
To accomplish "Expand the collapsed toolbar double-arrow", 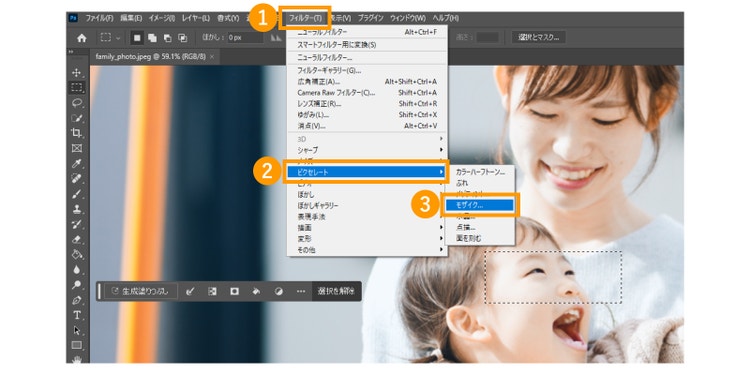I will click(71, 52).
